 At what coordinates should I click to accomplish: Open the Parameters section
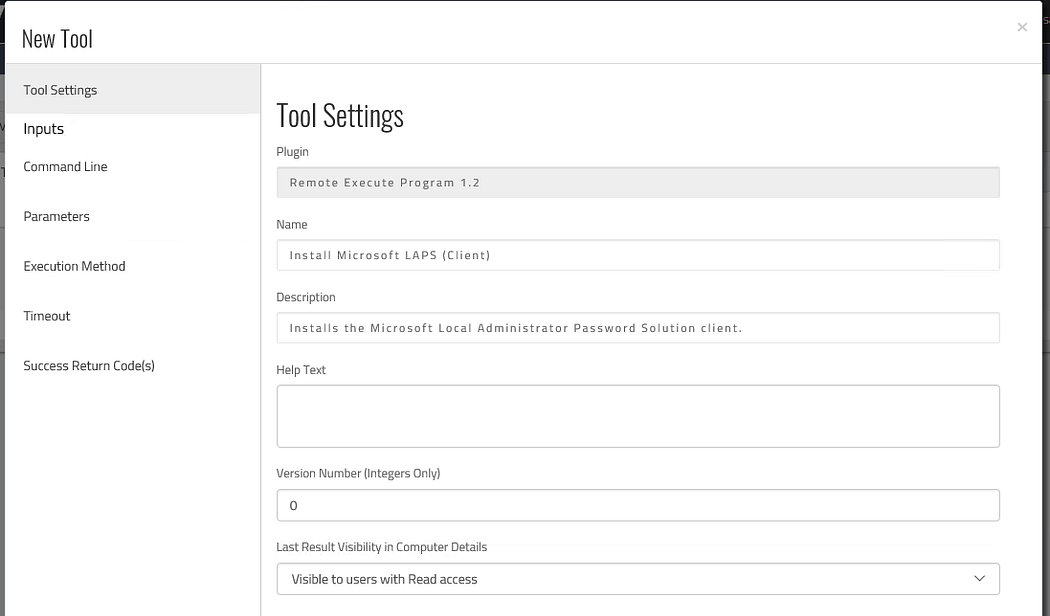pos(57,217)
